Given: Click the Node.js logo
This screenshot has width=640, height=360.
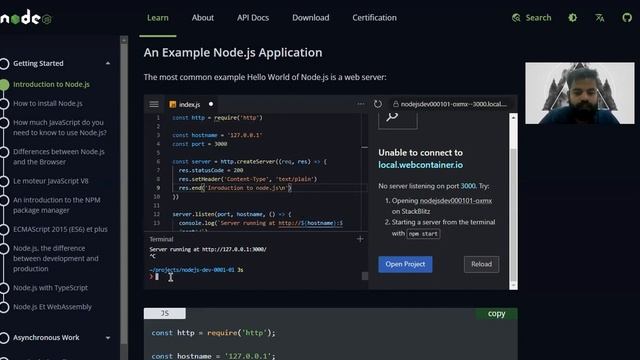Looking at the screenshot, I should (x=25, y=18).
